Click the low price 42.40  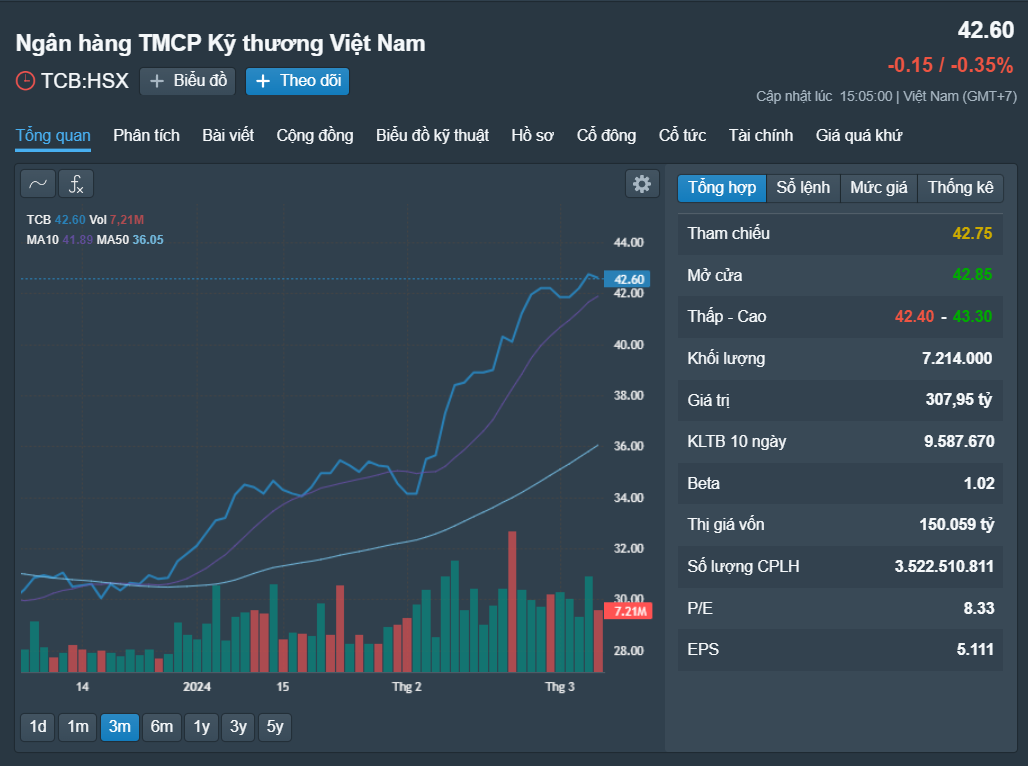914,317
